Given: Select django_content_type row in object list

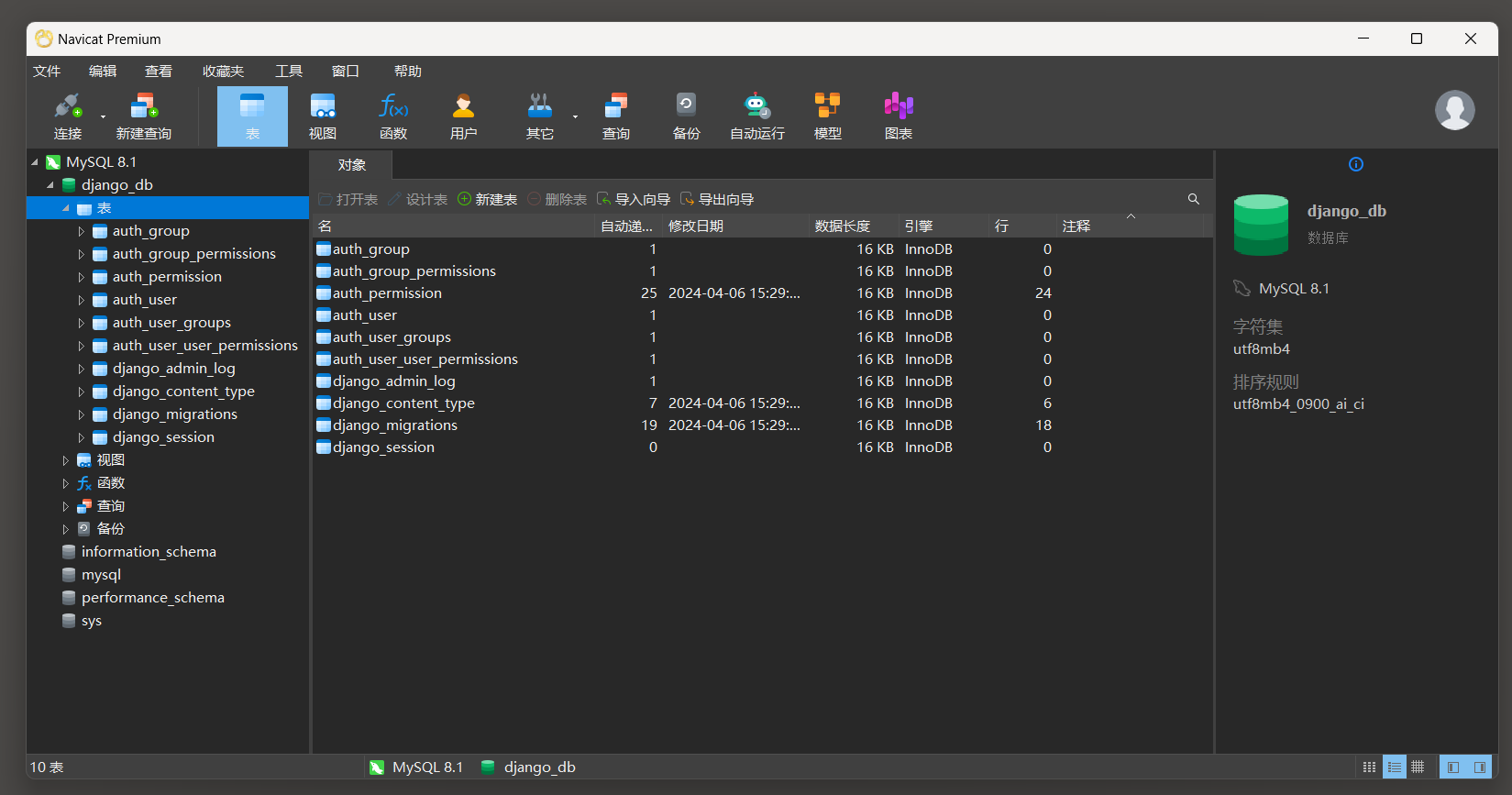Looking at the screenshot, I should point(762,403).
